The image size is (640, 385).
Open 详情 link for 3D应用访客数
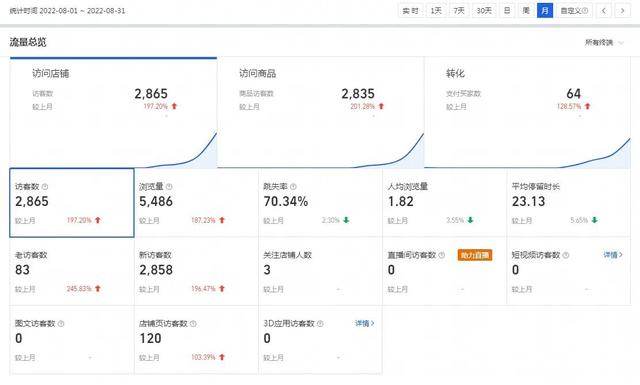pyautogui.click(x=364, y=323)
